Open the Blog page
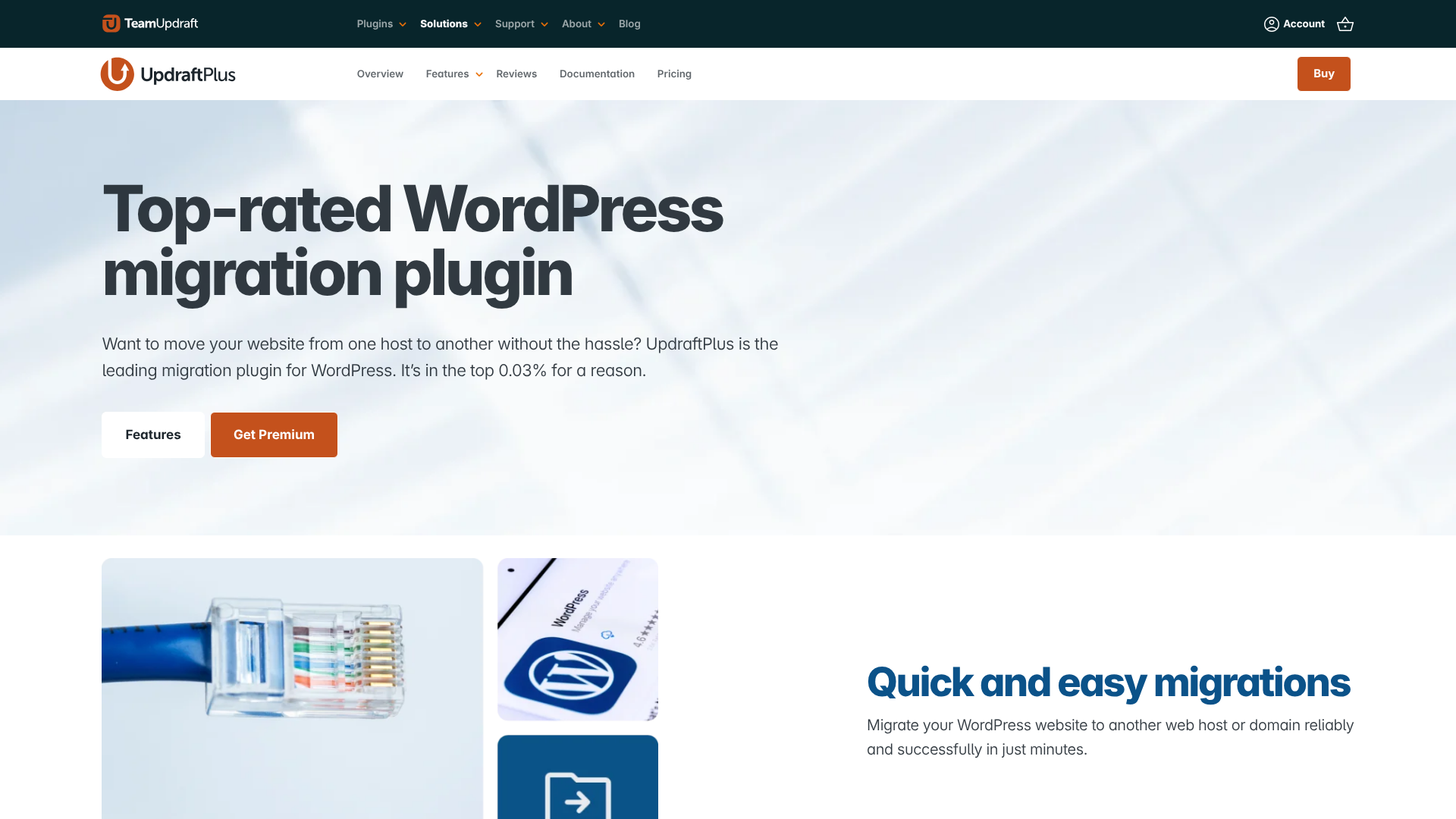This screenshot has width=1456, height=819. click(x=629, y=24)
